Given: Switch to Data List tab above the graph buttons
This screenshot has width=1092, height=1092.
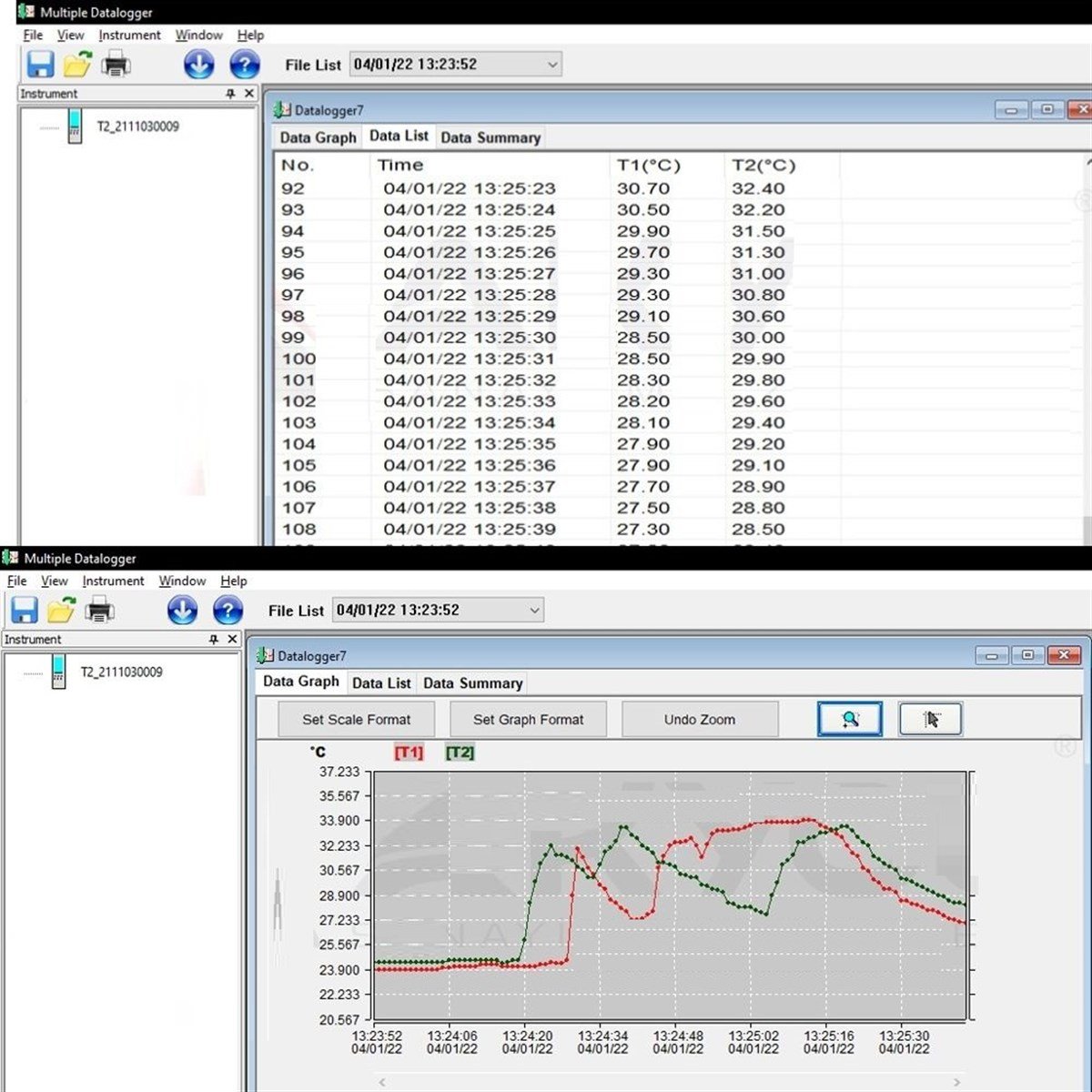Looking at the screenshot, I should [x=381, y=683].
